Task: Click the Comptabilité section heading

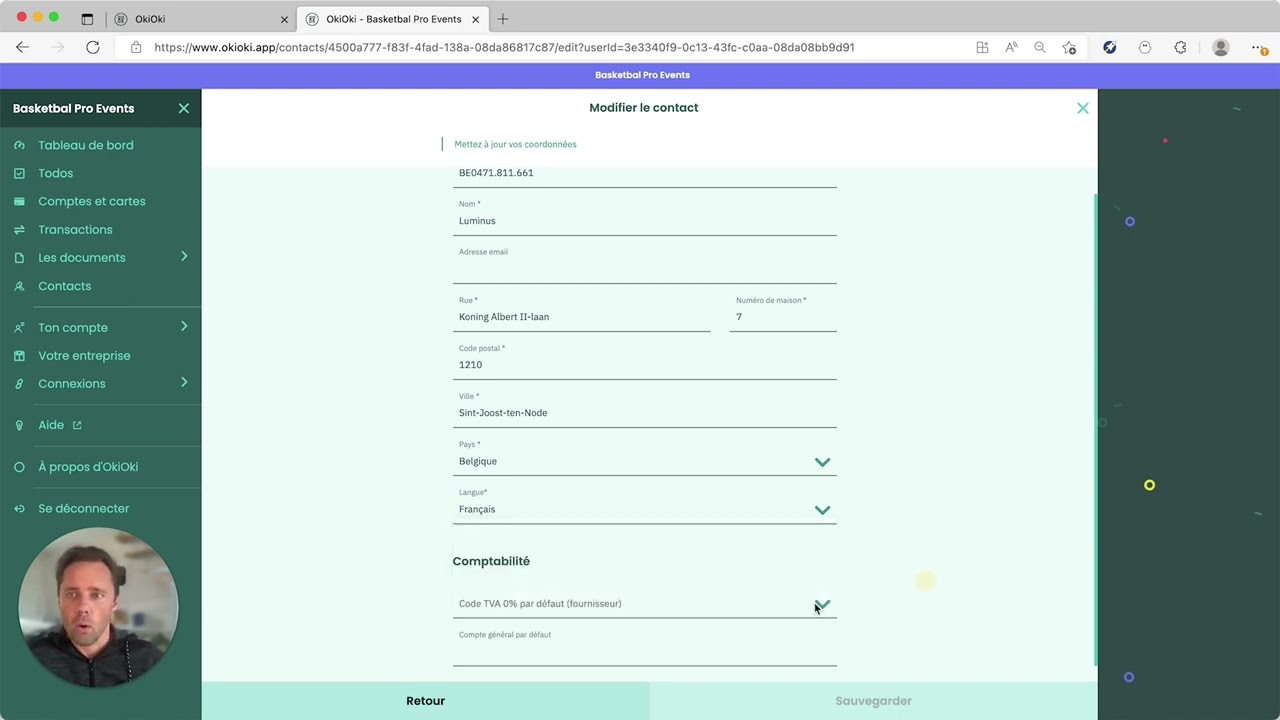Action: tap(491, 561)
